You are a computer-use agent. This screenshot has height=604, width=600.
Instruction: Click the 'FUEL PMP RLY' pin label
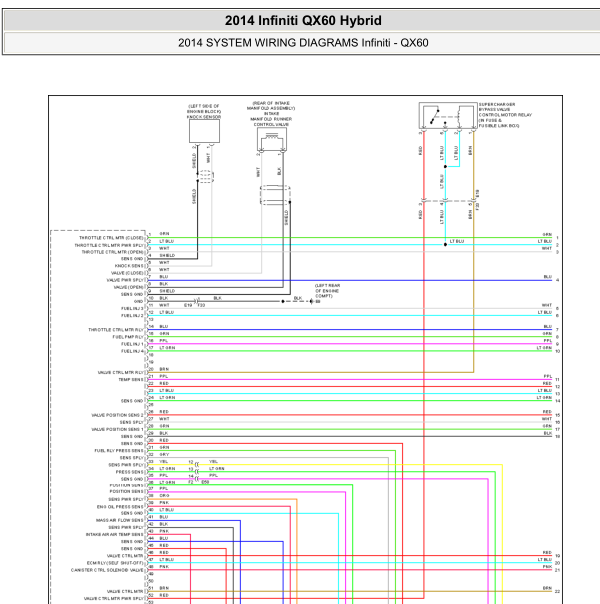(128, 337)
